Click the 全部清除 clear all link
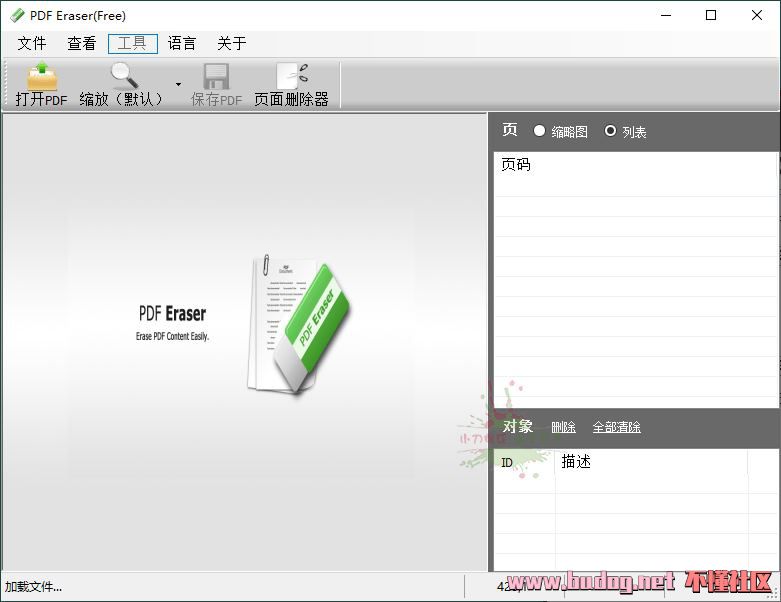 617,427
